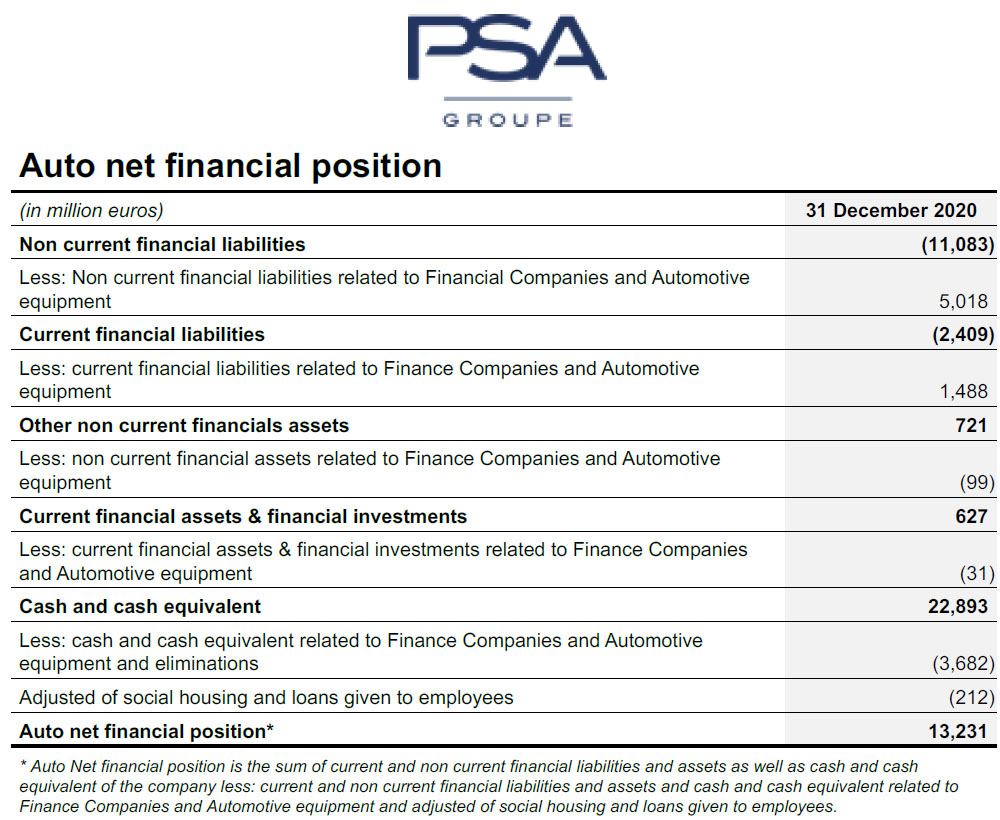Select the bold "Current financial liabilities" row label
Viewport: 1000px width, 820px height.
(142, 334)
